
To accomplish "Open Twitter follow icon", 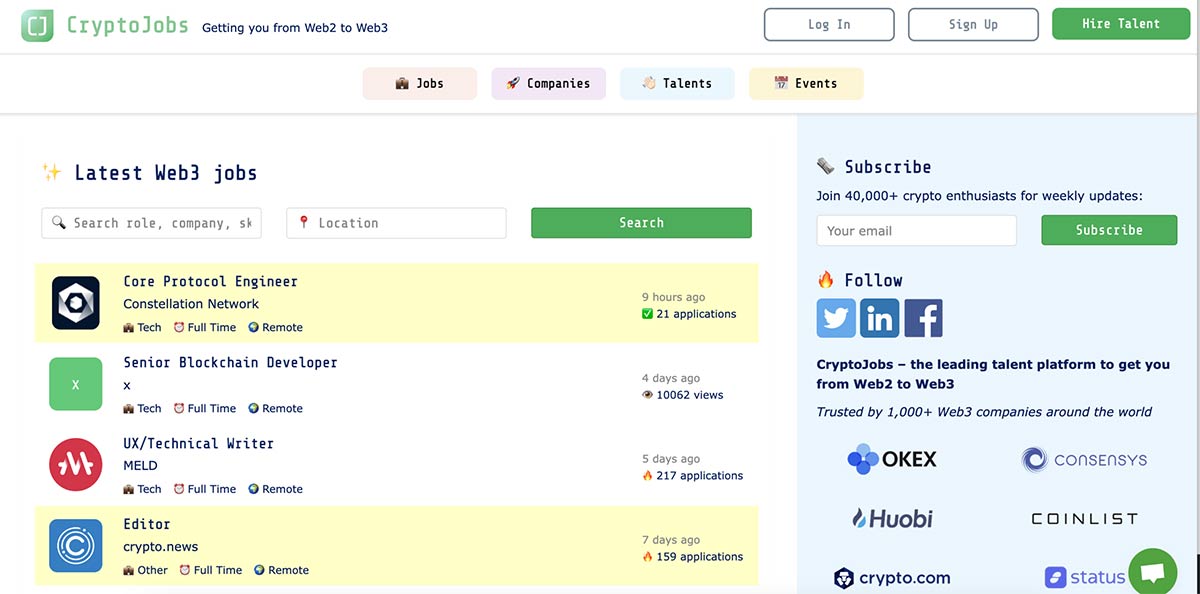I will (836, 318).
